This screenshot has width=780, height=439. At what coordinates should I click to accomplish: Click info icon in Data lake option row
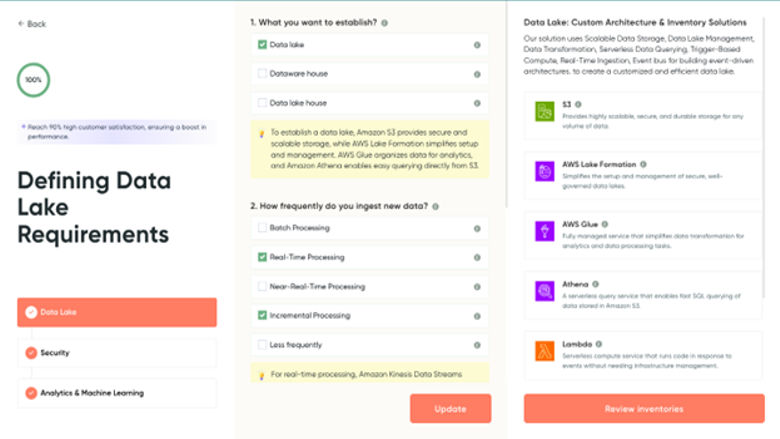pos(476,45)
